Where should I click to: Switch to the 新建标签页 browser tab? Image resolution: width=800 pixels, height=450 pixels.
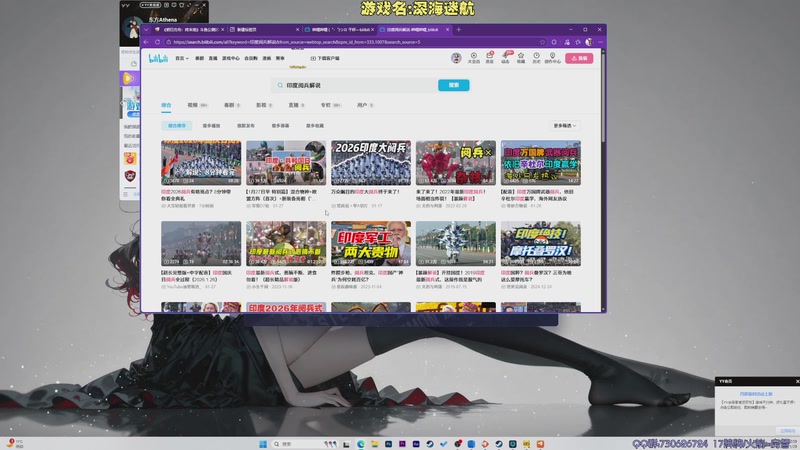[x=264, y=30]
